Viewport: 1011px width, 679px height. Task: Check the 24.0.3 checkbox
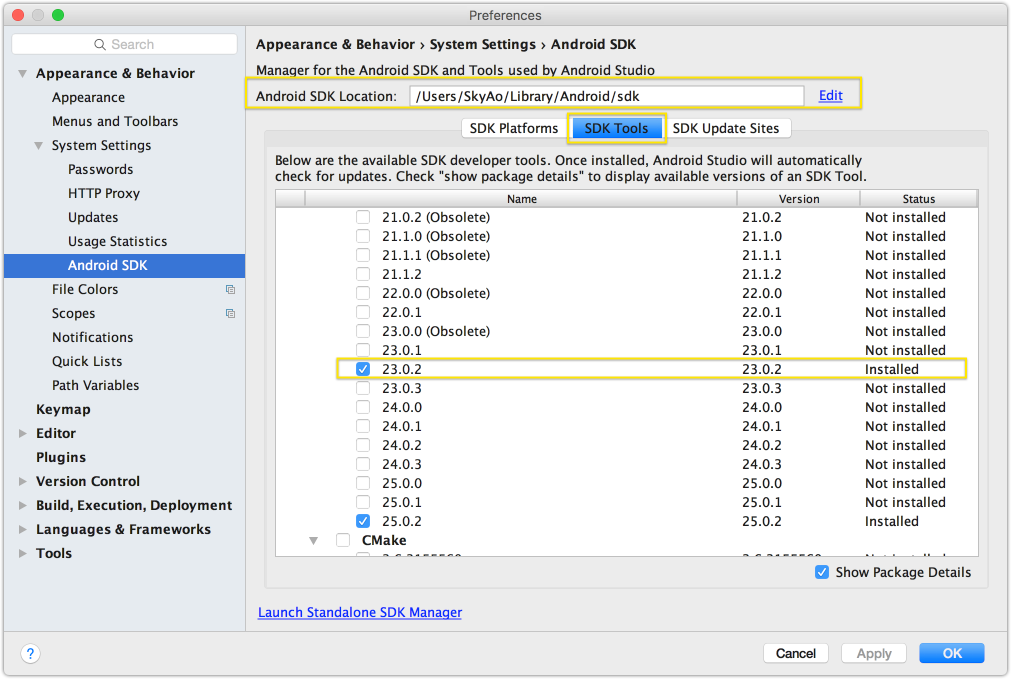pos(363,464)
